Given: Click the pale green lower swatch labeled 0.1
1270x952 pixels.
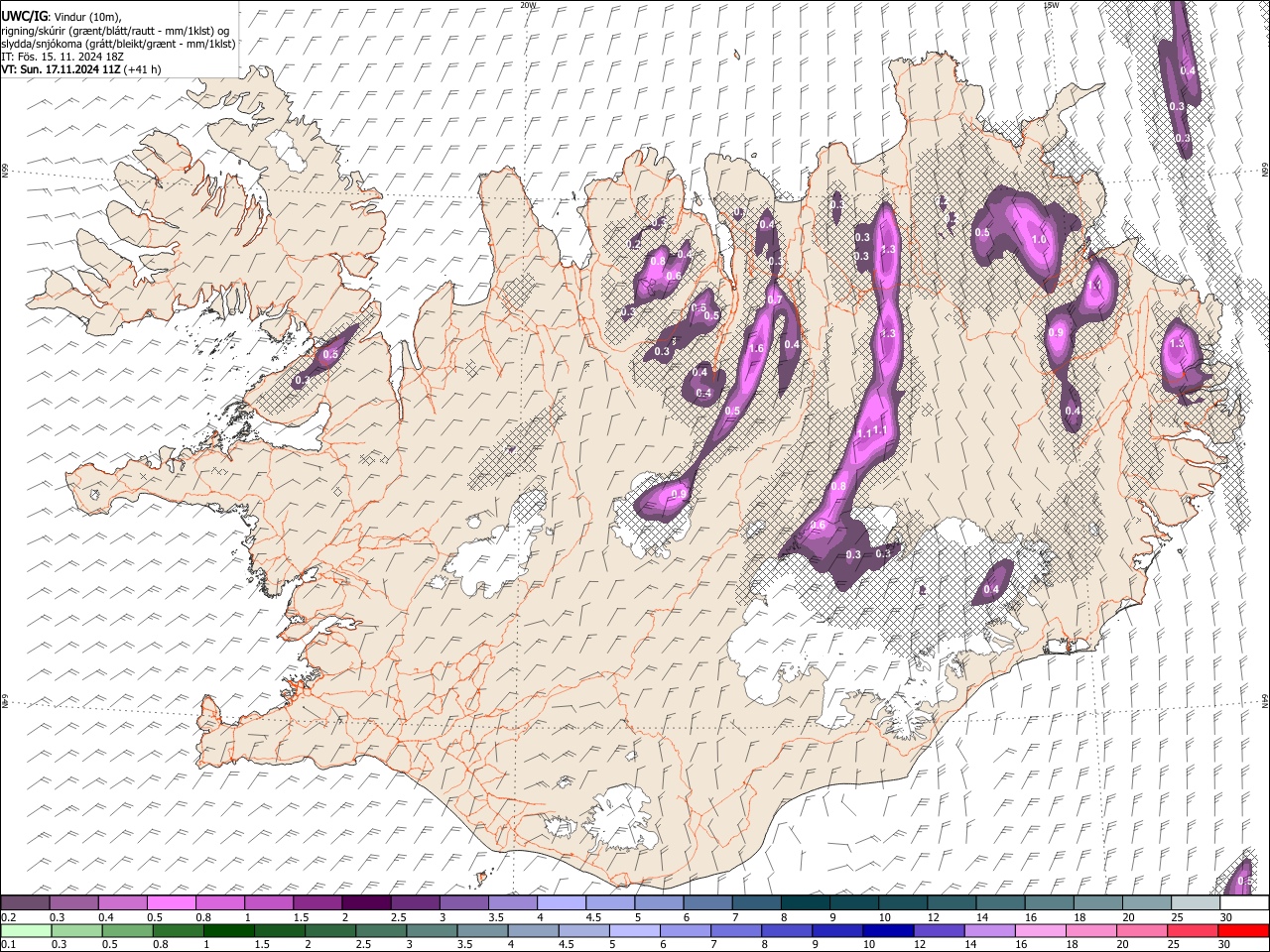Looking at the screenshot, I should coord(25,931).
